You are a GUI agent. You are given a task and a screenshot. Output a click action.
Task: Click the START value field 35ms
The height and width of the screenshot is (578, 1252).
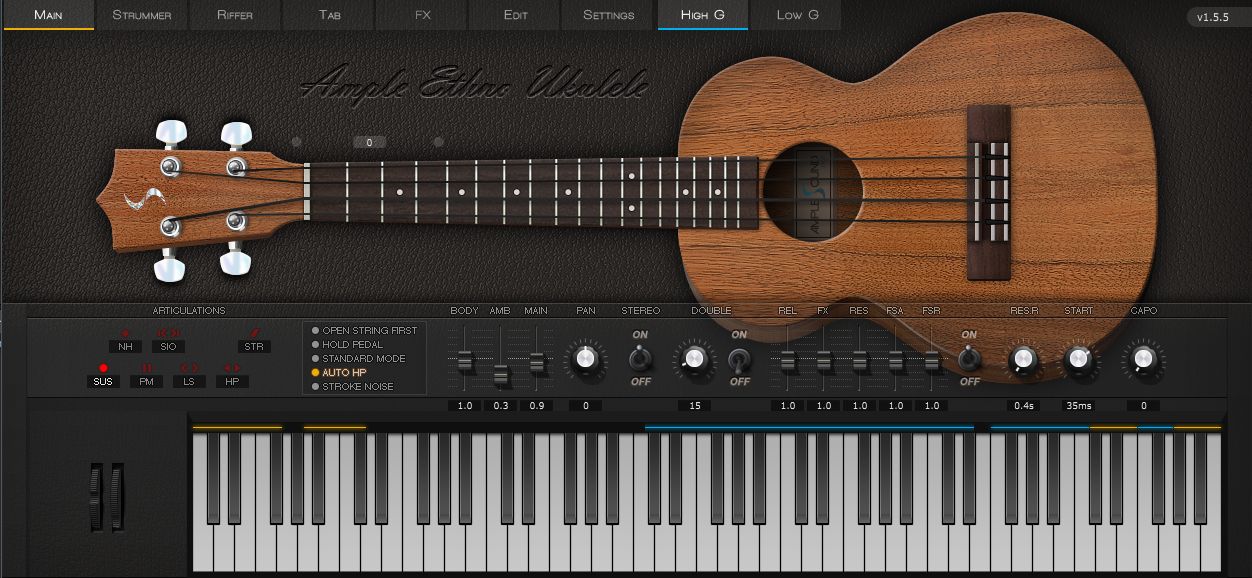pyautogui.click(x=1078, y=406)
